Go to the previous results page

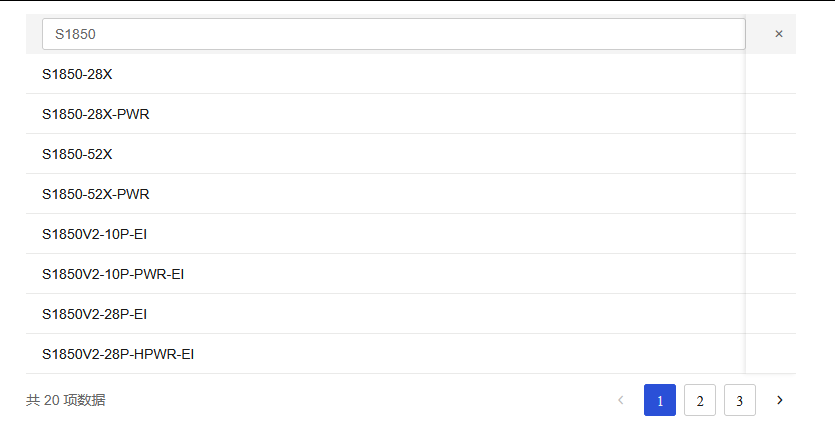[x=620, y=400]
